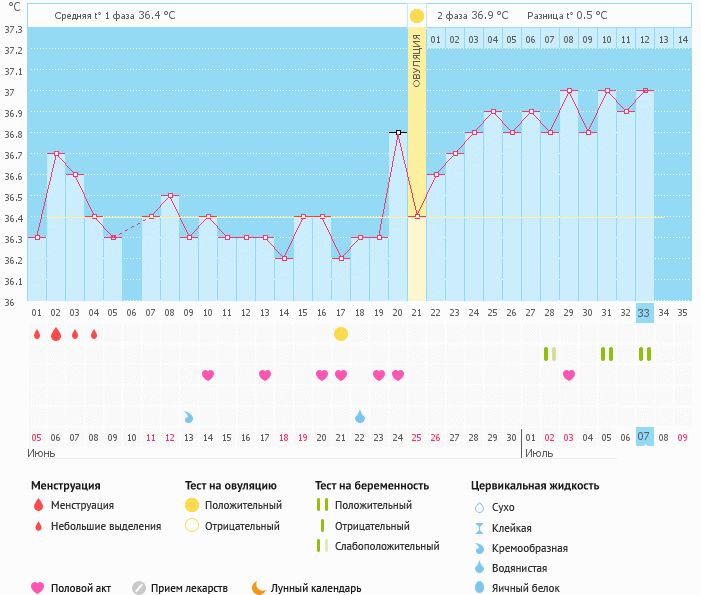The height and width of the screenshot is (595, 701).
Task: Select the 36.4 temperature point on ovulation day 21
Action: coord(417,216)
